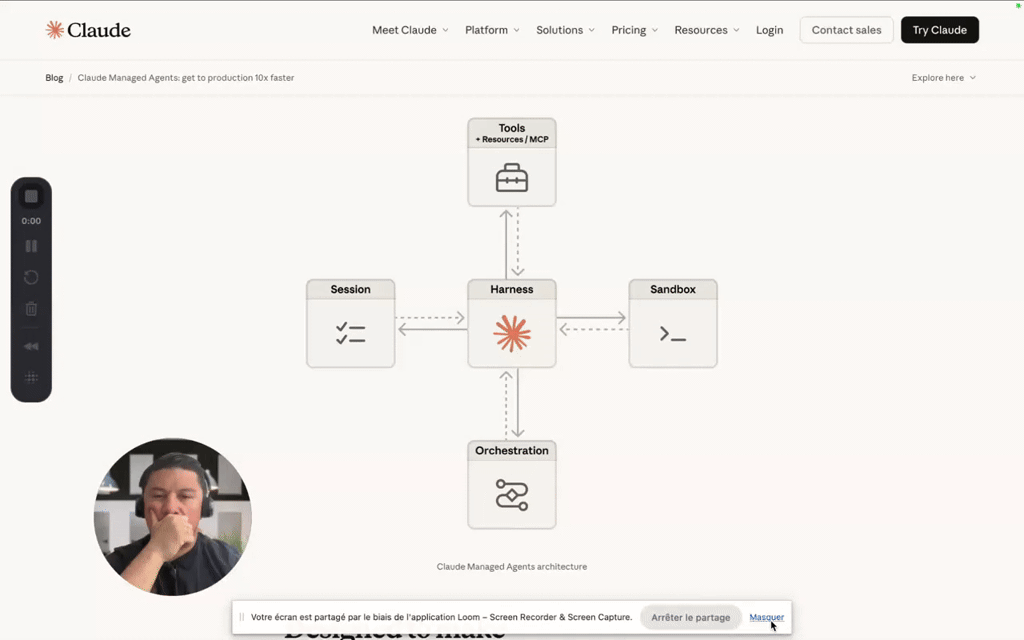Click the Loom recording timer 0:00
Viewport: 1024px width, 640px height.
[x=31, y=221]
